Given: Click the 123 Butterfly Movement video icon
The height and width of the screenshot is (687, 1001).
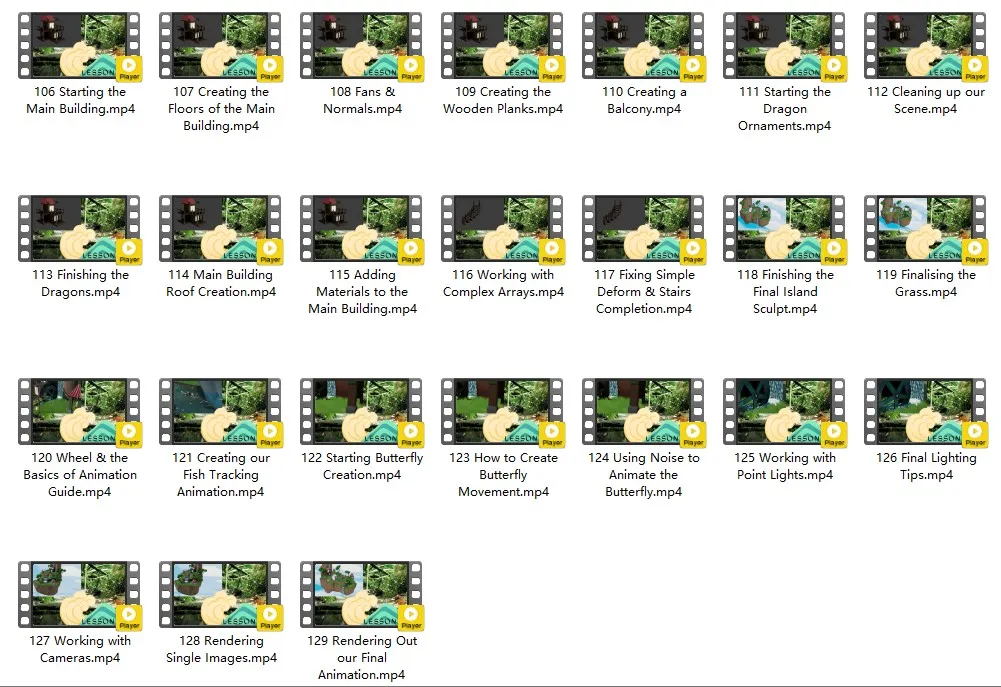Looking at the screenshot, I should tap(503, 412).
